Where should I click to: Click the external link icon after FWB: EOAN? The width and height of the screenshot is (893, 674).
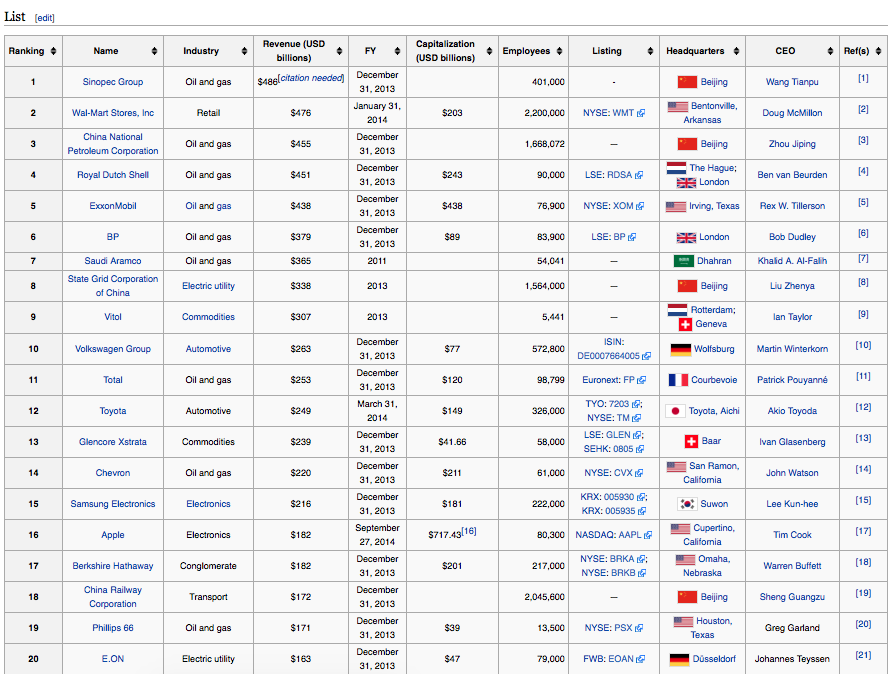point(641,659)
